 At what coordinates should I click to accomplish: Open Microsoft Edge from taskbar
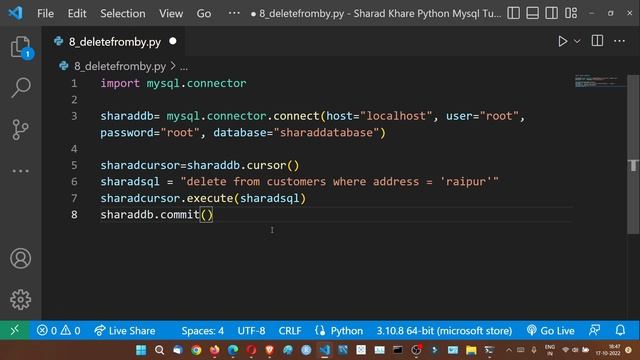tap(233, 350)
